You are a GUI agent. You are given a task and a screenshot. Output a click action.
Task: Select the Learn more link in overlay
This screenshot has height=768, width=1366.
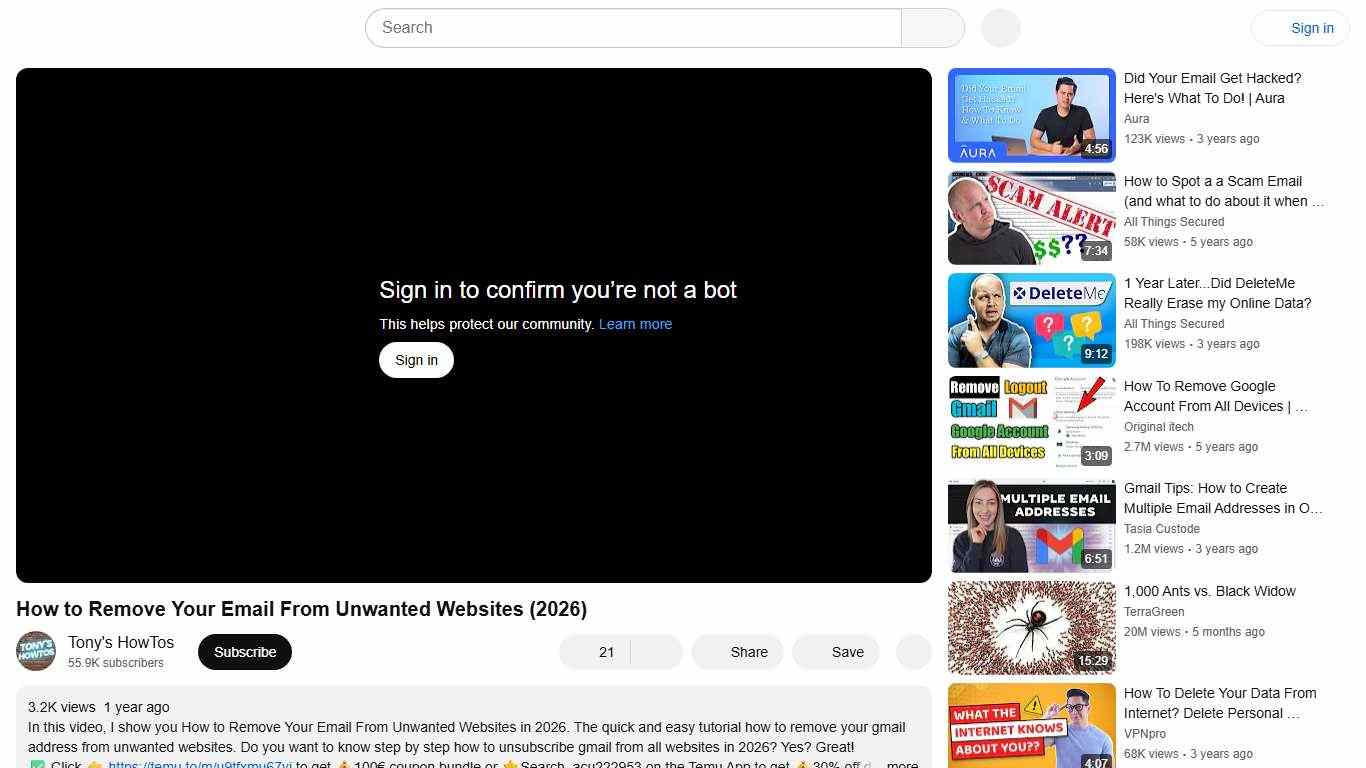[635, 323]
